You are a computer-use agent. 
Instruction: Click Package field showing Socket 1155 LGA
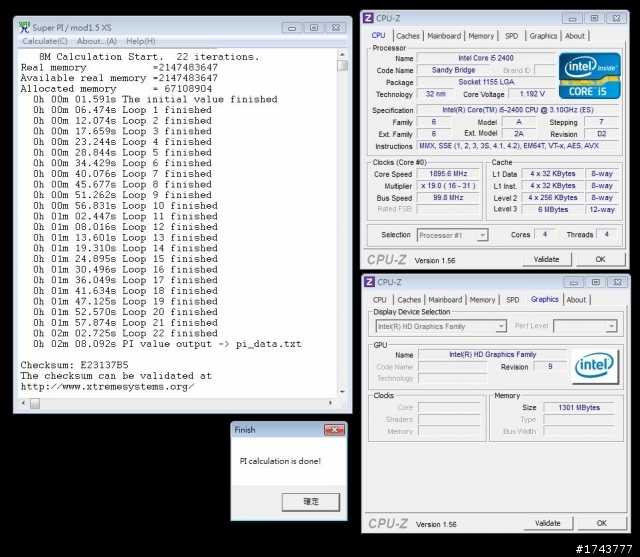click(486, 82)
